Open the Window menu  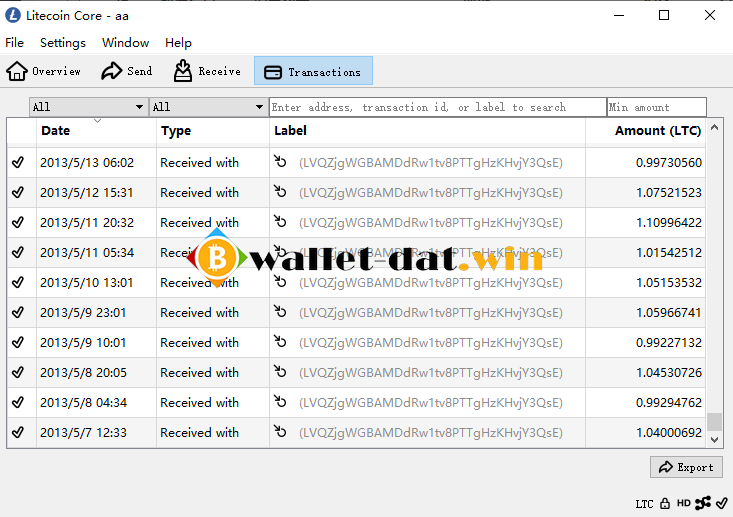tap(125, 43)
